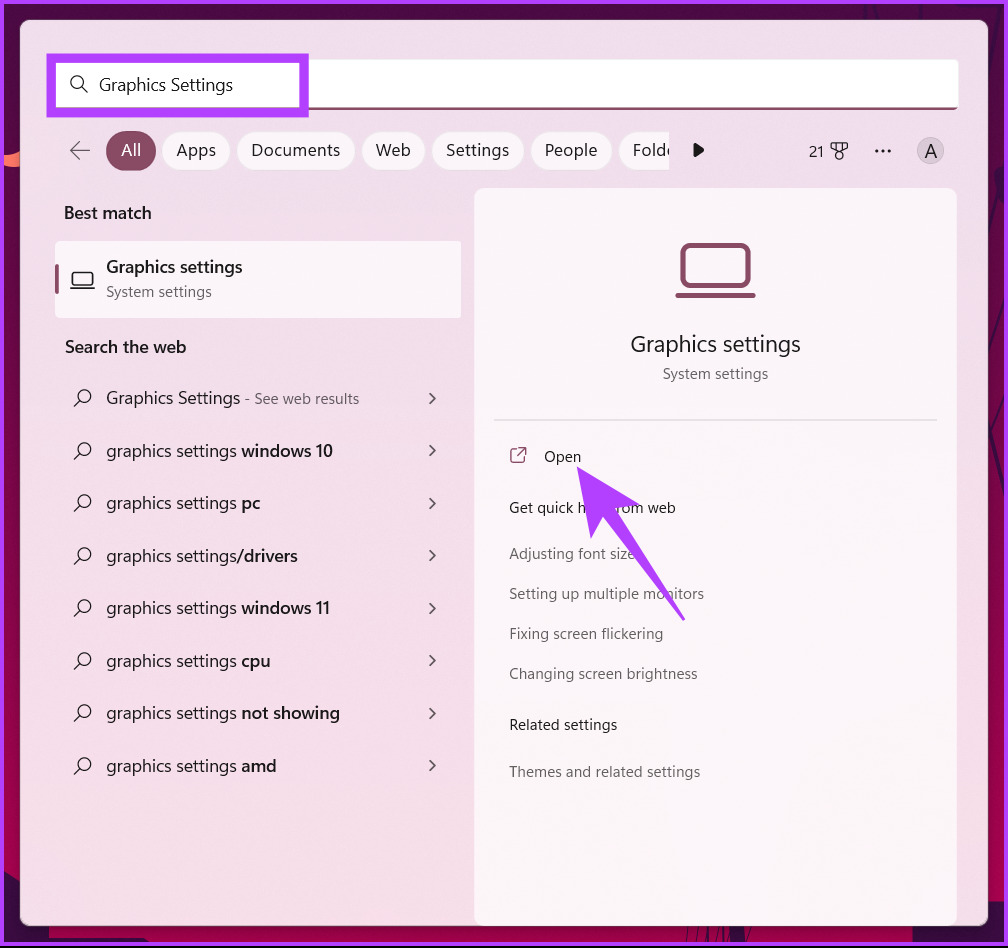The width and height of the screenshot is (1008, 948).
Task: Select the Graphics settings best match icon
Action: coord(82,279)
